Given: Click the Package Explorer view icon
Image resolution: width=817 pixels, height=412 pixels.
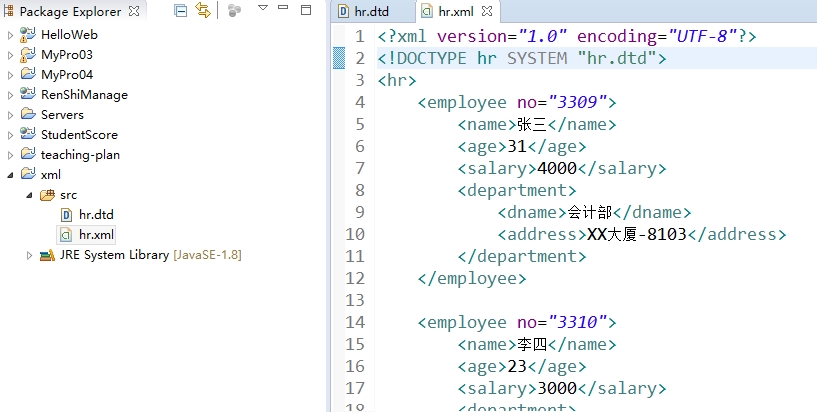Looking at the screenshot, I should coord(8,11).
